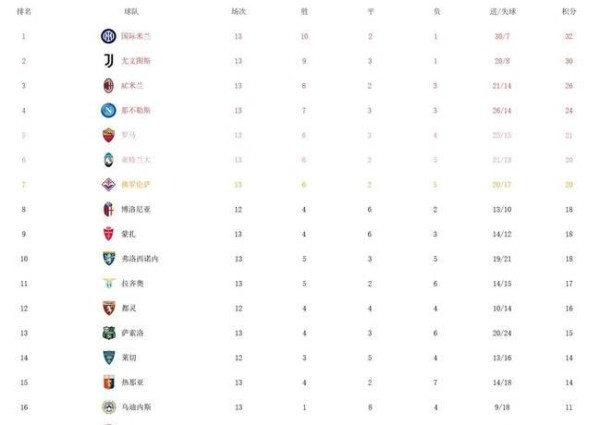Click the Bologna club crest
The width and height of the screenshot is (600, 425).
[108, 209]
